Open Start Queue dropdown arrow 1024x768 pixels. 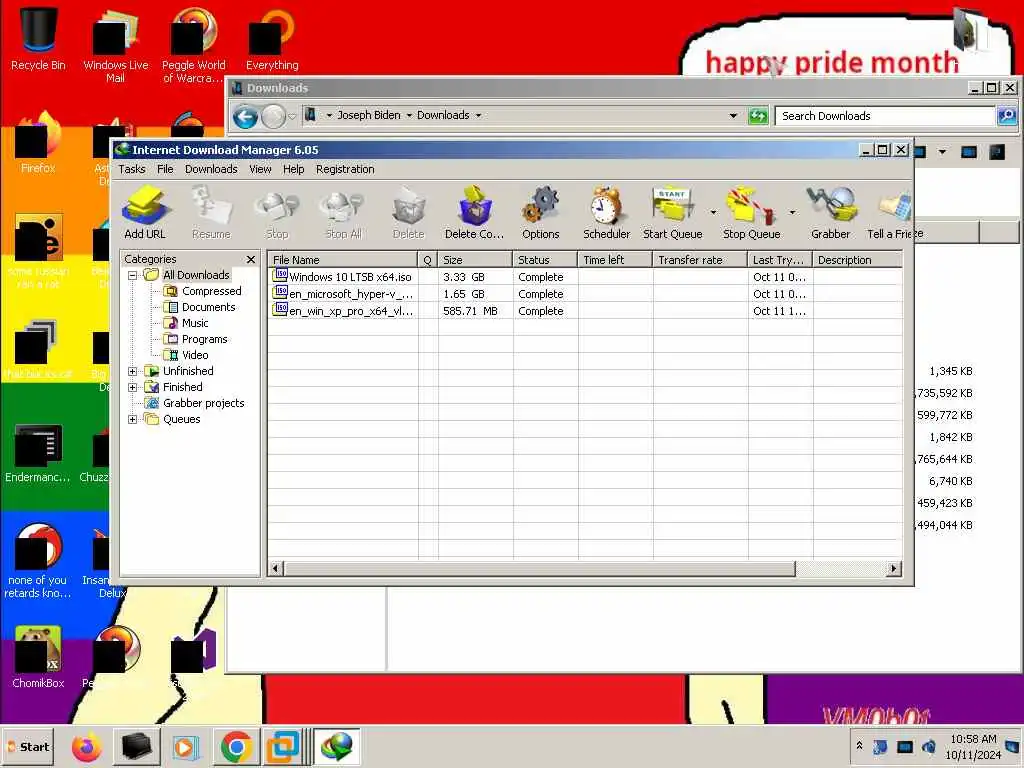coord(713,212)
